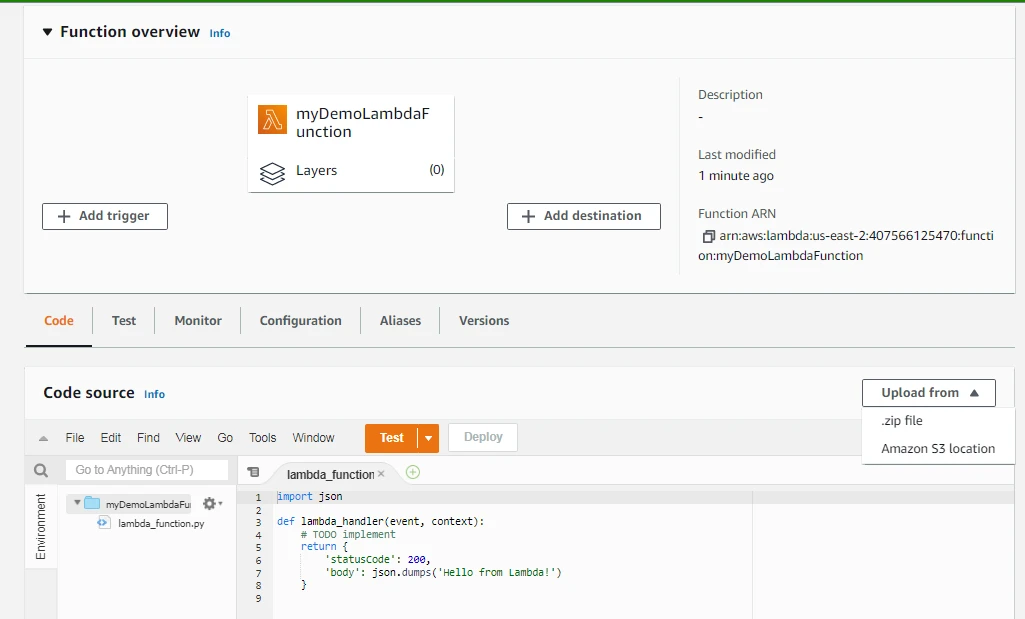1025x619 pixels.
Task: Close the lambda_function editor tab
Action: click(381, 474)
